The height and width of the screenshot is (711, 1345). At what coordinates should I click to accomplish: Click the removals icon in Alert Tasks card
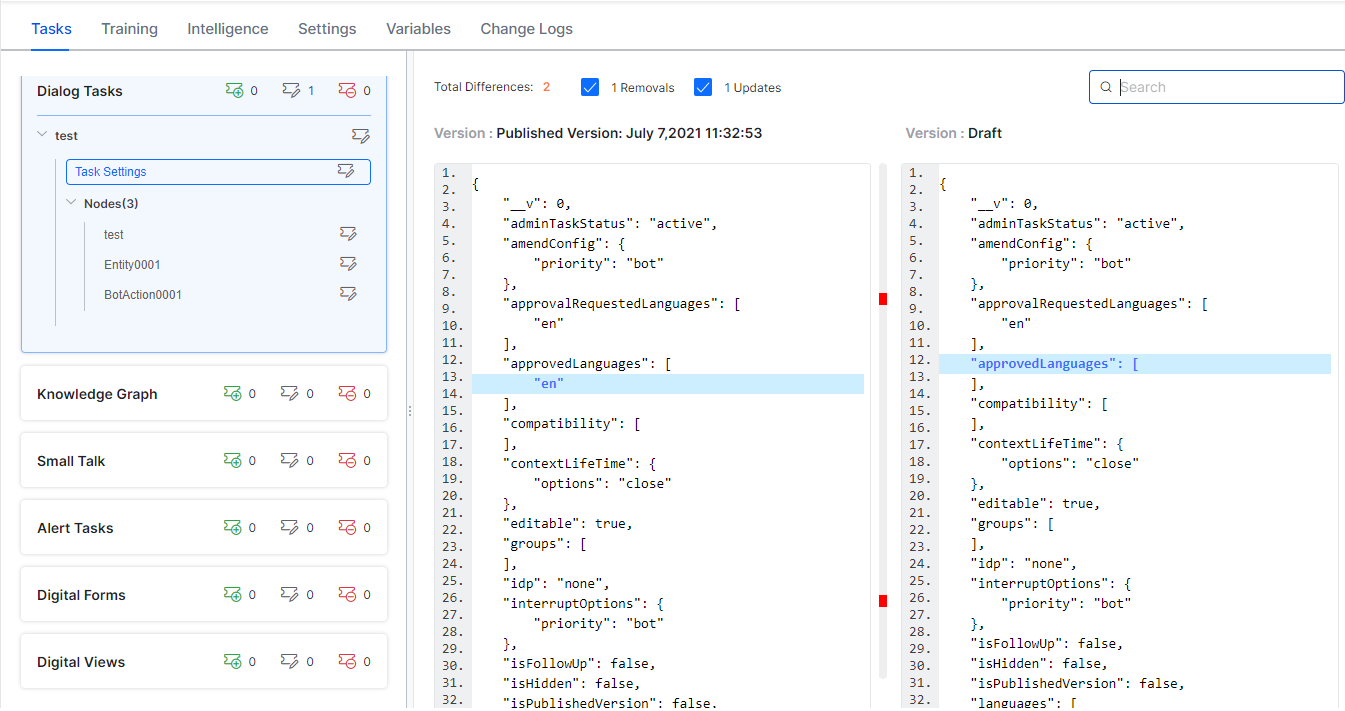click(x=347, y=528)
